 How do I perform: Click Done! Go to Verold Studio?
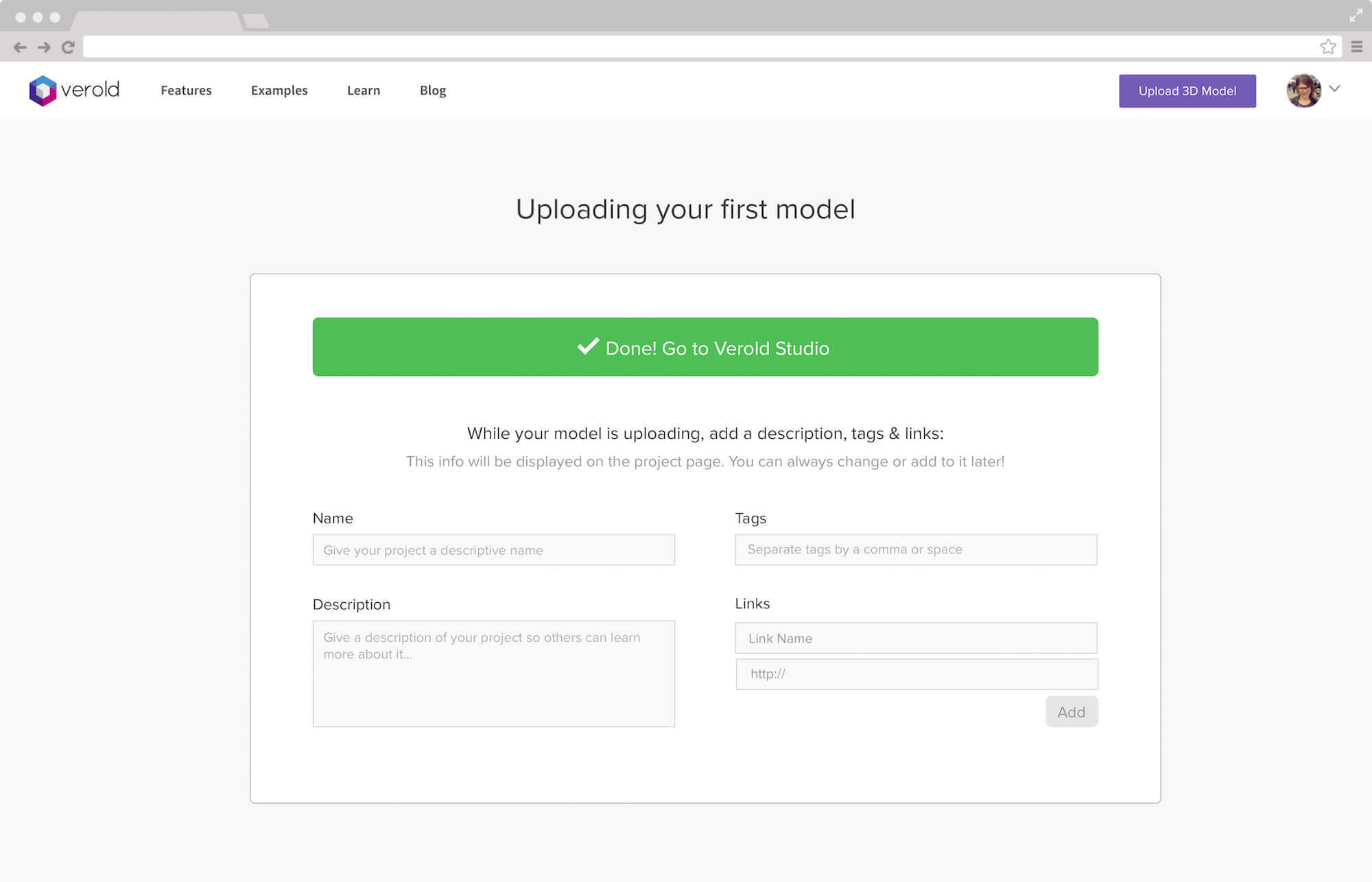705,347
